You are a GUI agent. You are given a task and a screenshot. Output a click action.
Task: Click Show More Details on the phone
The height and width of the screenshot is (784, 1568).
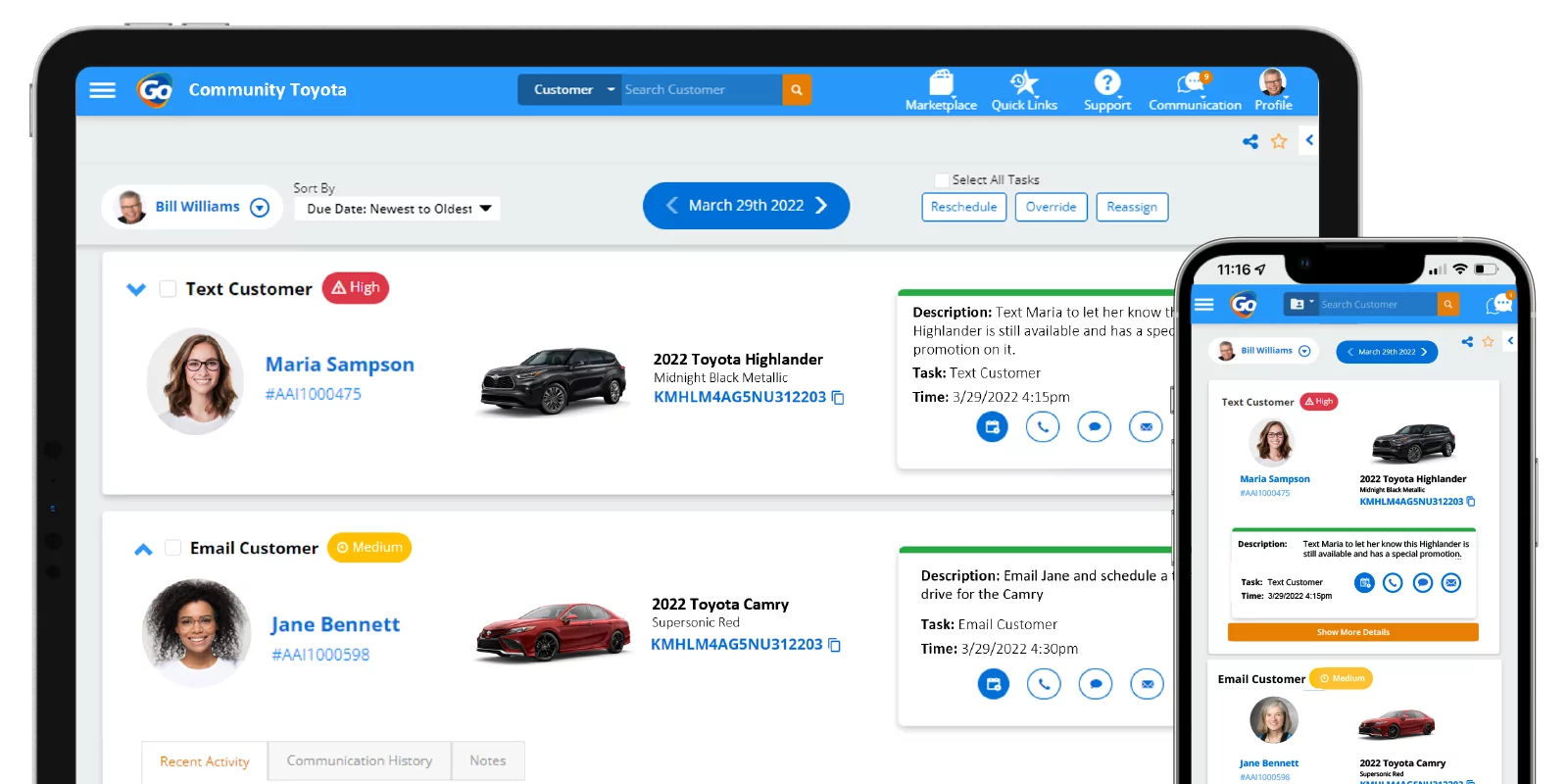tap(1353, 632)
